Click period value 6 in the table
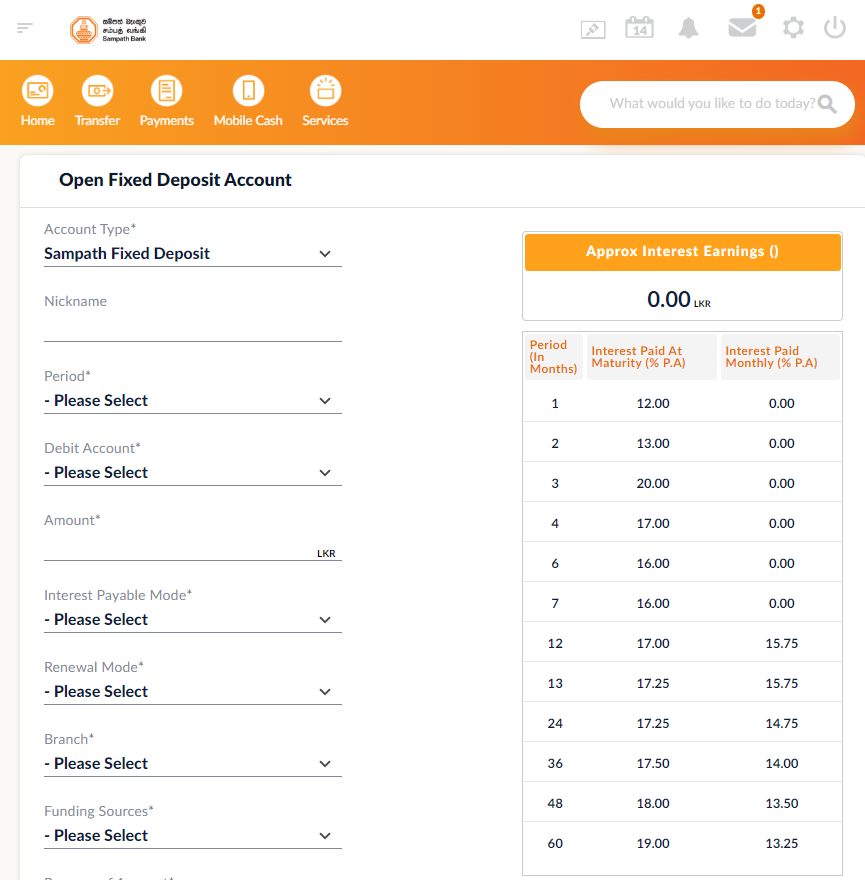Image resolution: width=865 pixels, height=880 pixels. (x=555, y=563)
